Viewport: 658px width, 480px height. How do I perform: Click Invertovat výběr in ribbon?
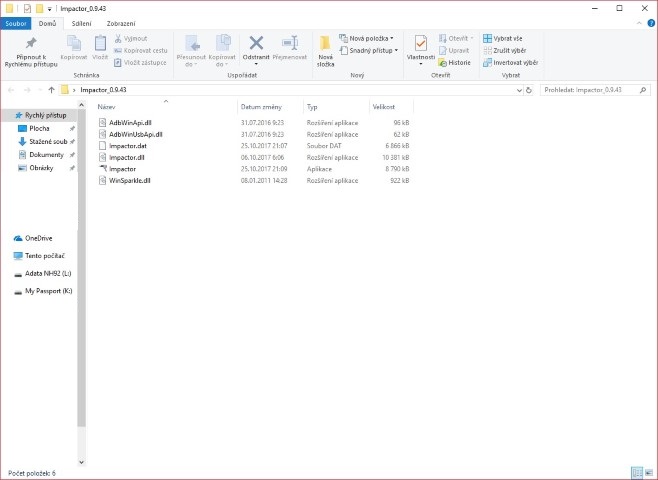(x=510, y=63)
